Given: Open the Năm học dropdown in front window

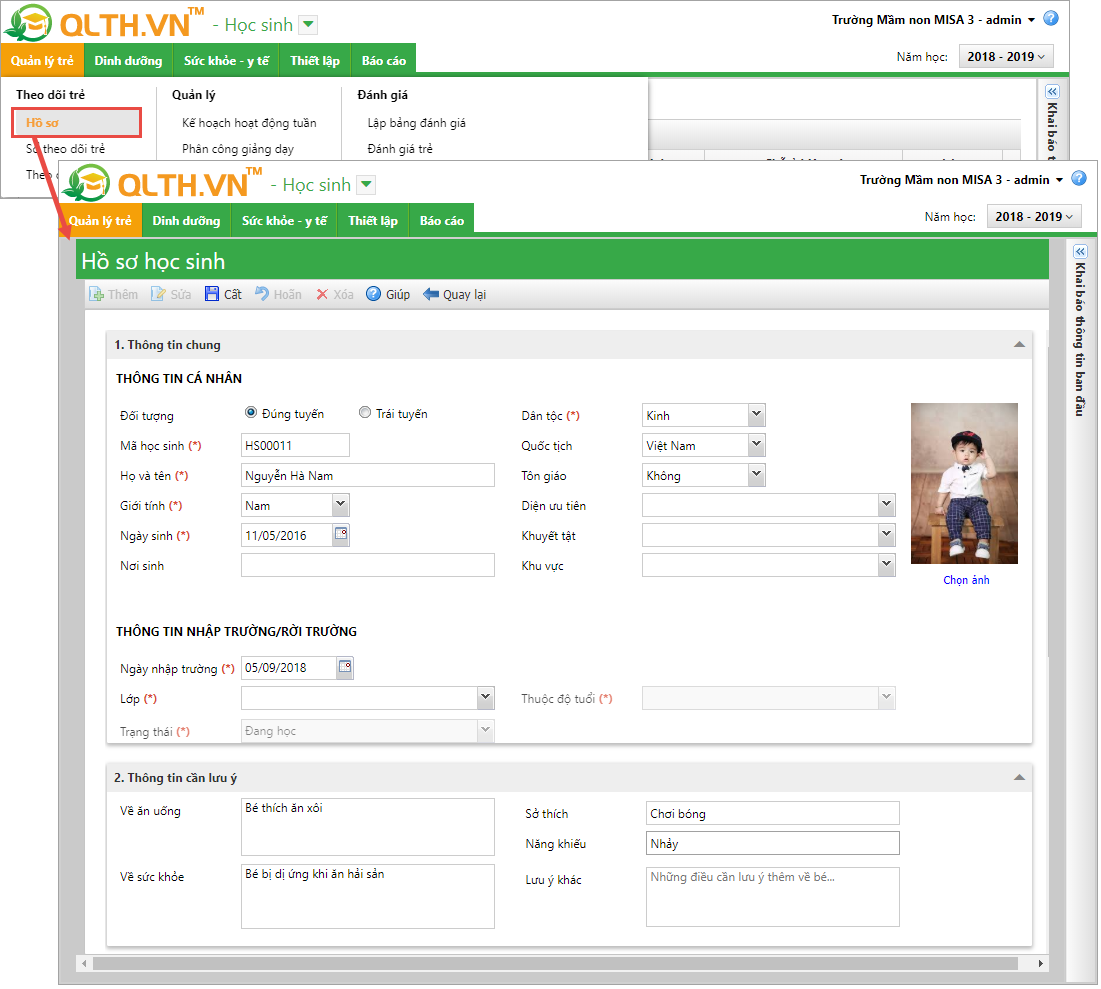Looking at the screenshot, I should pyautogui.click(x=1034, y=217).
